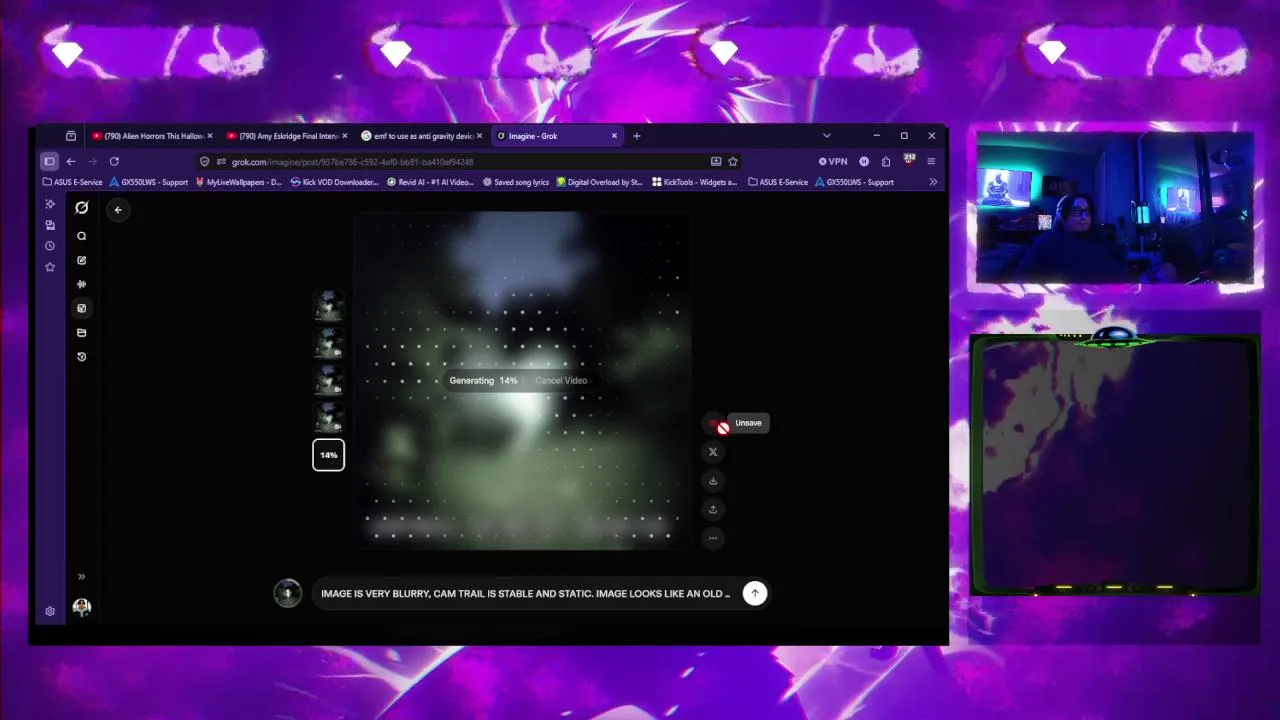Expand the bookmarks bar overflow chevron
The width and height of the screenshot is (1280, 720).
[933, 182]
